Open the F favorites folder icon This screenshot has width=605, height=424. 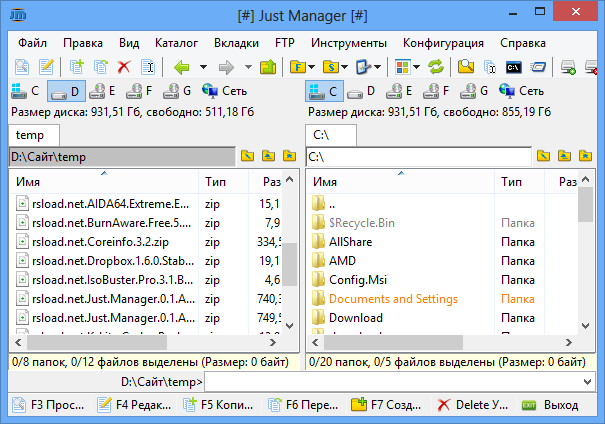(x=297, y=67)
